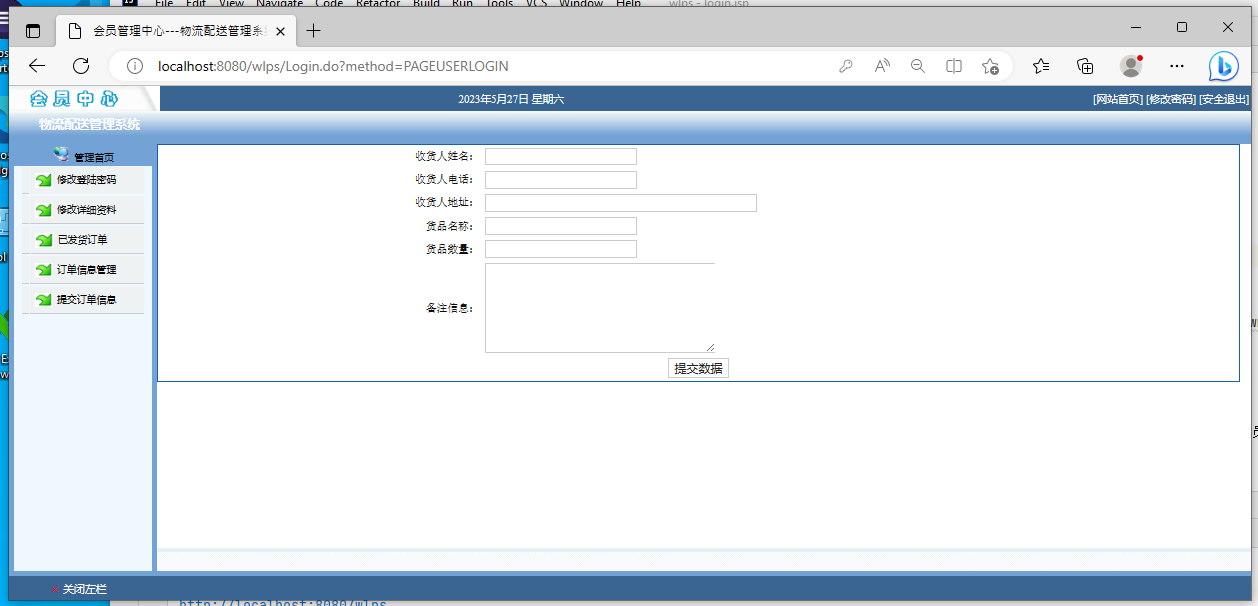1258x606 pixels.
Task: Open 订单信息管理 menu item
Action: (x=86, y=270)
